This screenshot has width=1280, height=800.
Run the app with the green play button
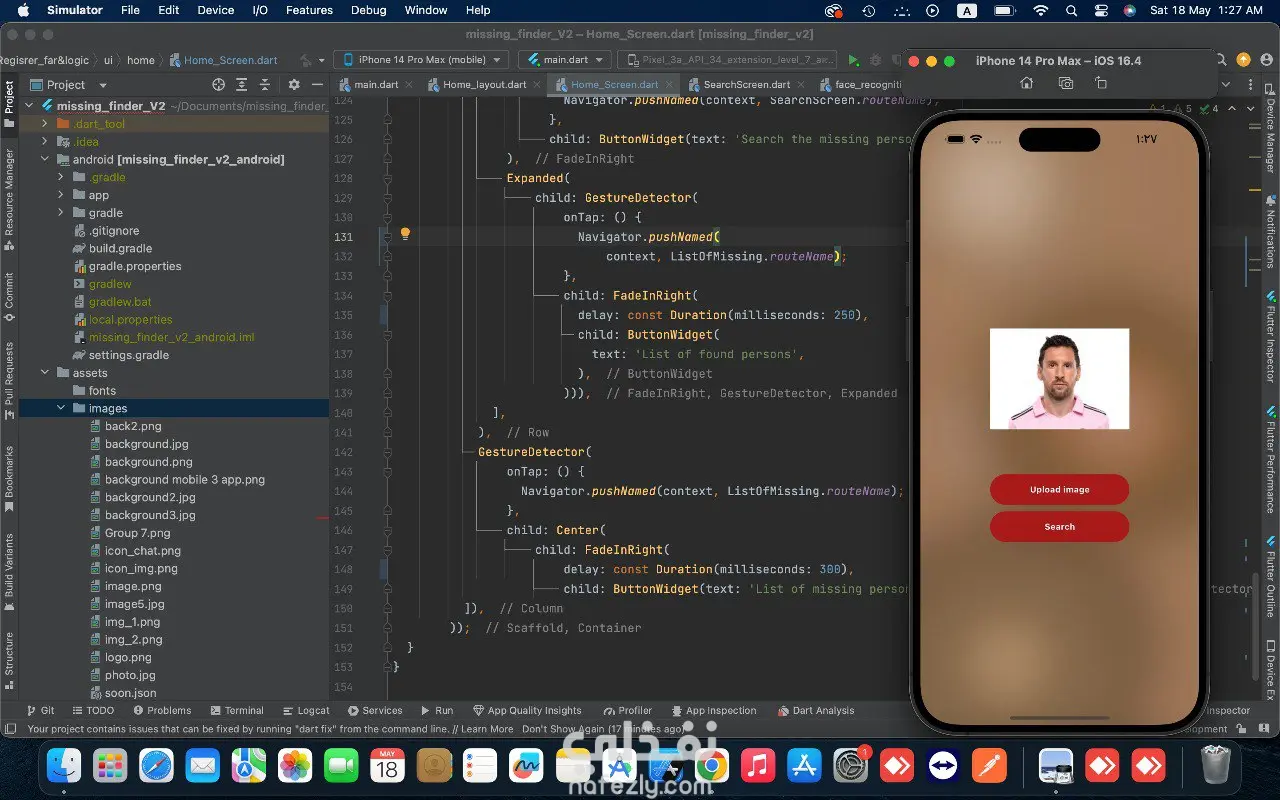pos(853,60)
